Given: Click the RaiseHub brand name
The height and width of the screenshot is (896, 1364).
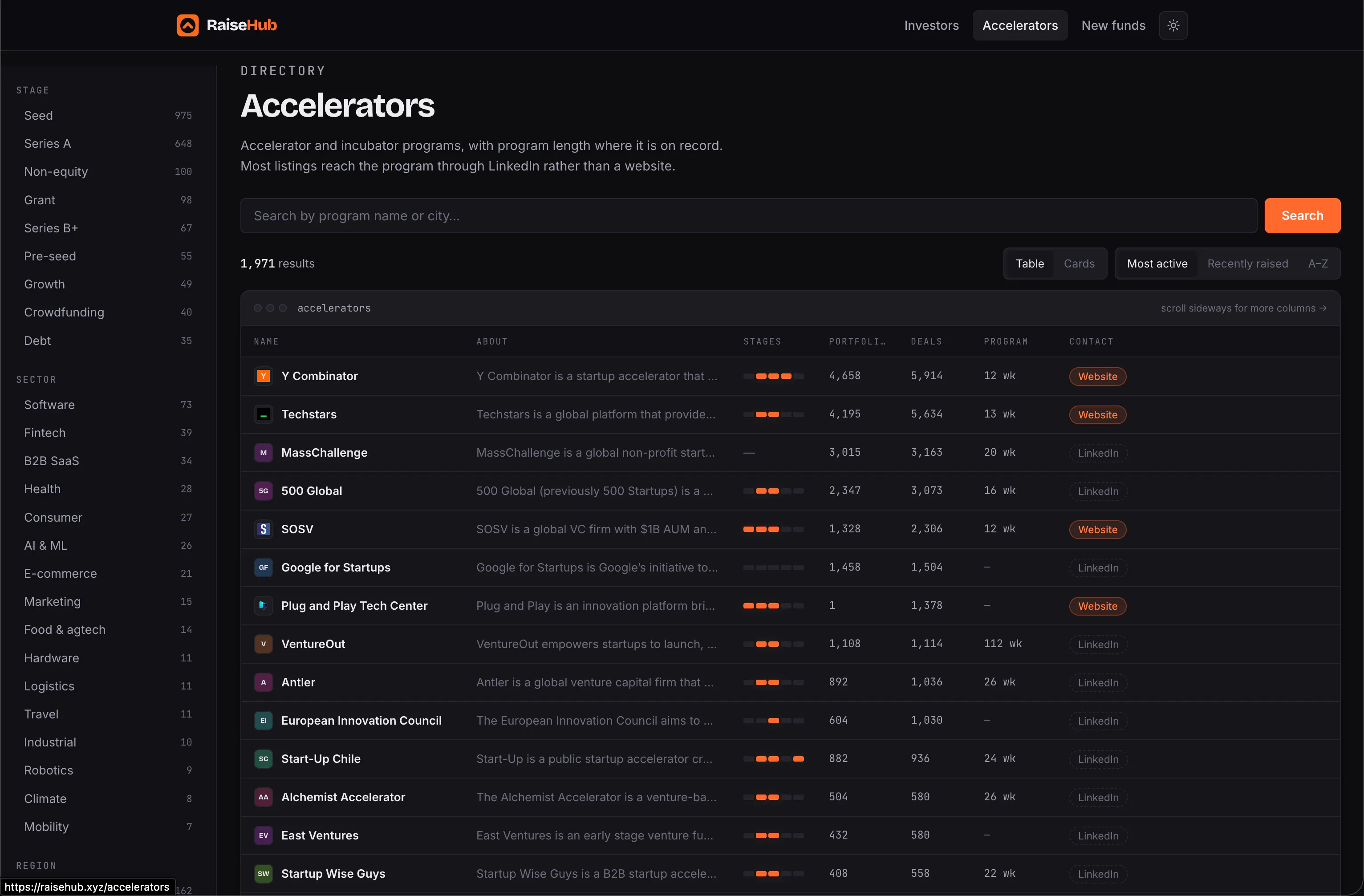Looking at the screenshot, I should tap(242, 25).
